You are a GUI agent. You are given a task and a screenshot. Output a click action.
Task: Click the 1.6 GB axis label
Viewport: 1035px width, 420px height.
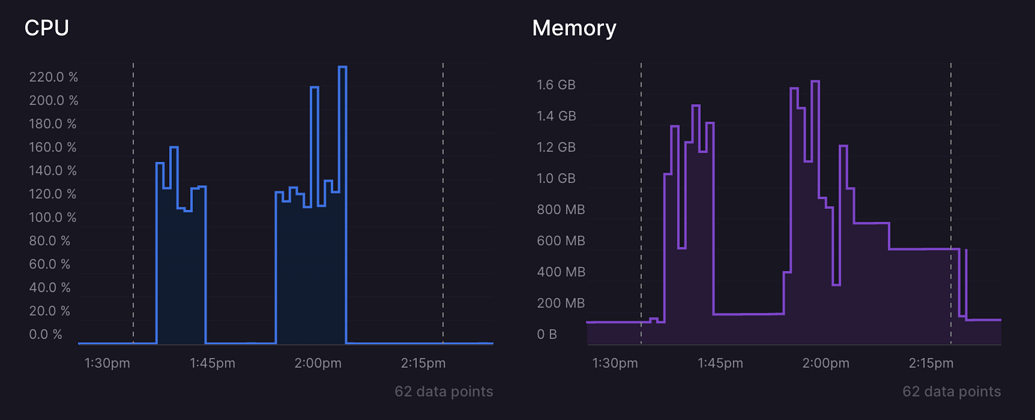[556, 85]
